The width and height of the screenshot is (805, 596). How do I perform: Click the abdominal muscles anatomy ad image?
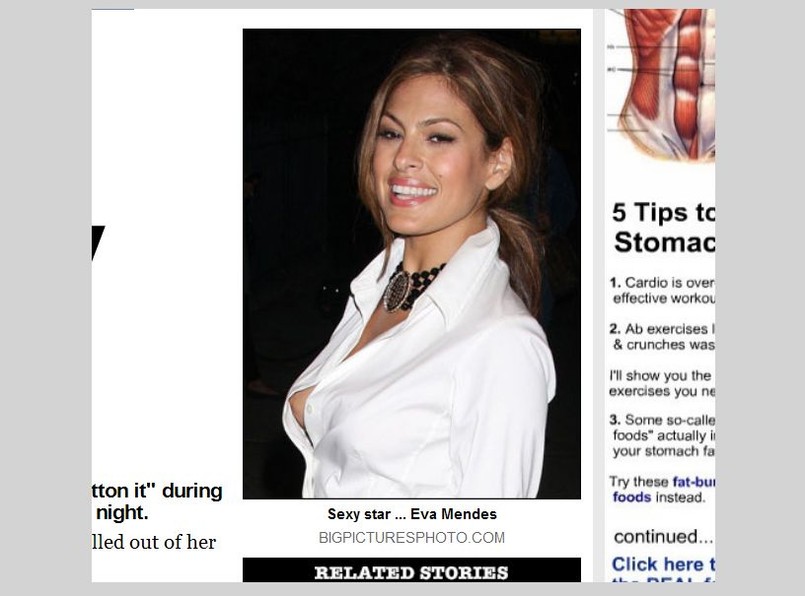(x=661, y=85)
